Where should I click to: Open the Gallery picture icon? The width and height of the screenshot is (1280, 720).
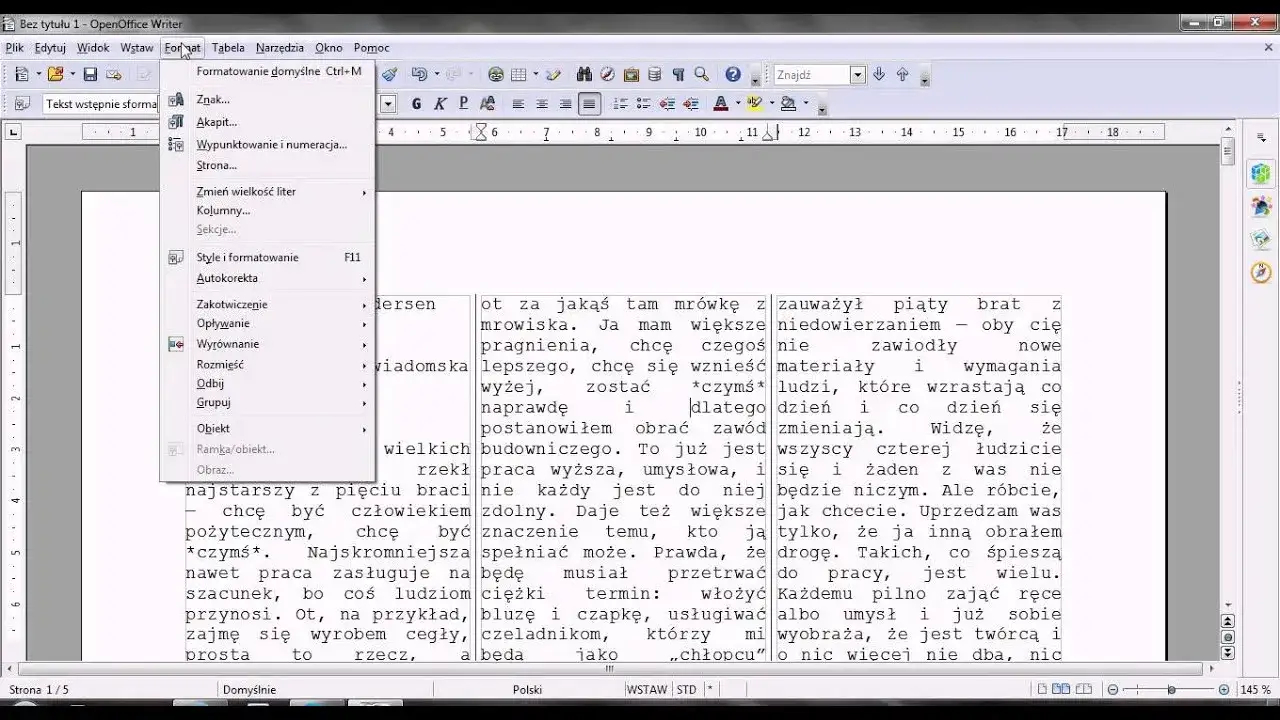pyautogui.click(x=631, y=74)
